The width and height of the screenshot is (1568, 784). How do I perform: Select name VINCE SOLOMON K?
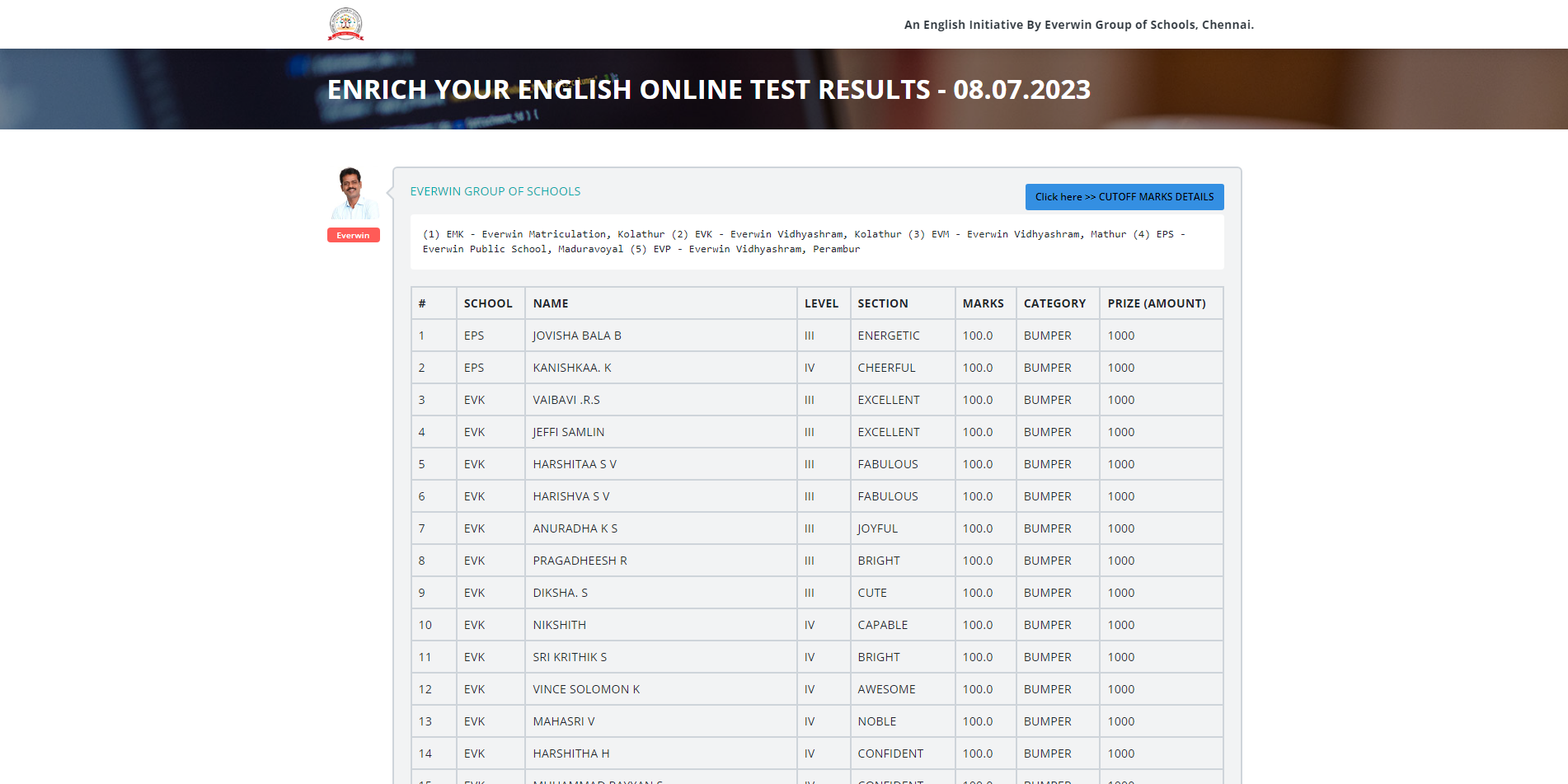[586, 689]
